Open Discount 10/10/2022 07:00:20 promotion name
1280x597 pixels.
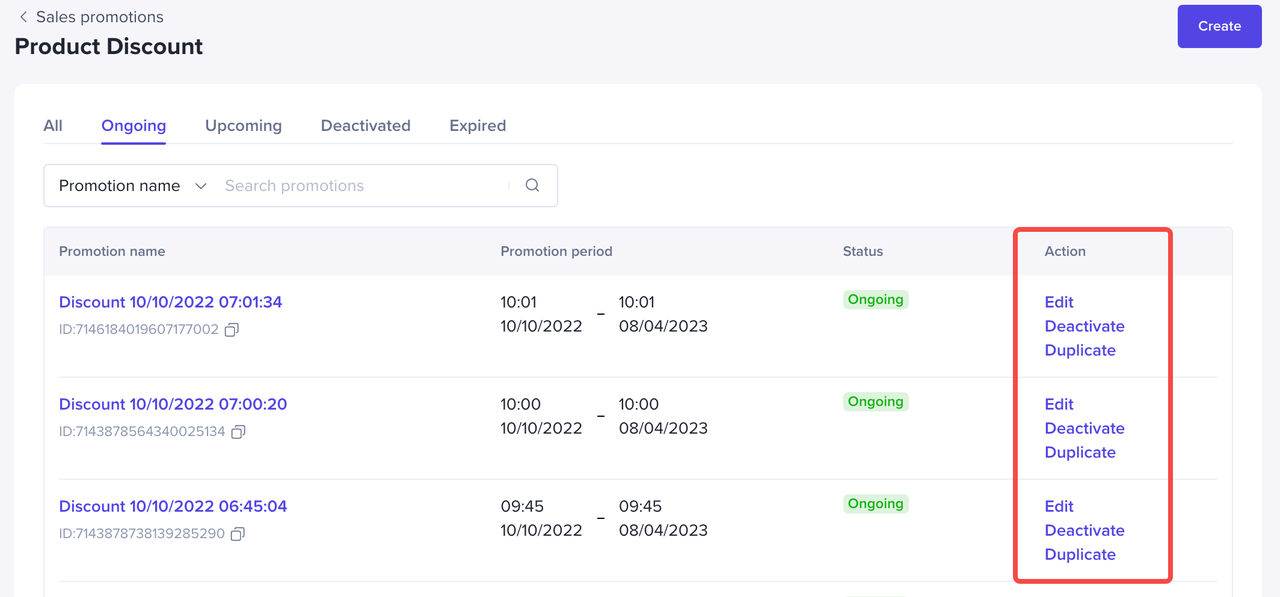point(173,404)
